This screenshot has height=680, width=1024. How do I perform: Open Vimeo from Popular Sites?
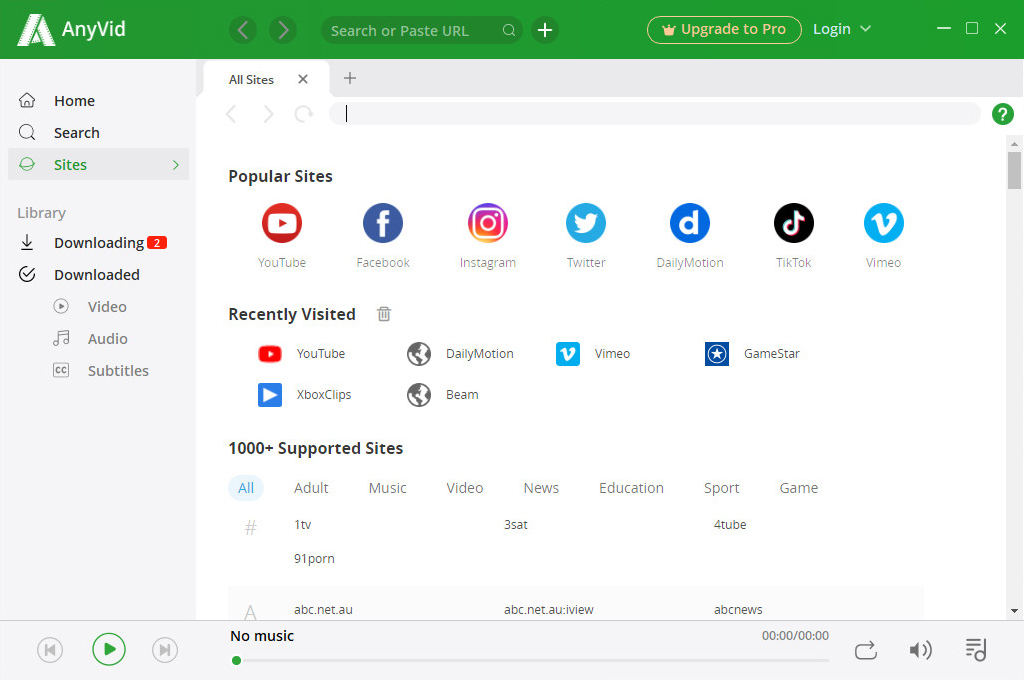tap(884, 223)
